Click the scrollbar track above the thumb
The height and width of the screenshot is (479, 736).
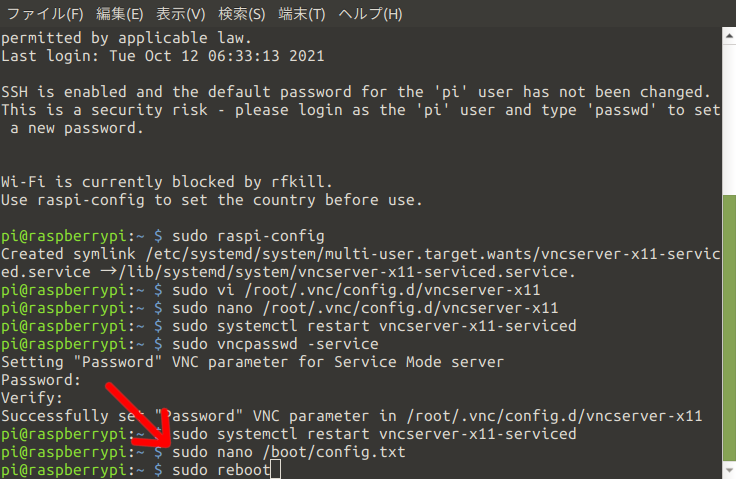click(x=729, y=120)
